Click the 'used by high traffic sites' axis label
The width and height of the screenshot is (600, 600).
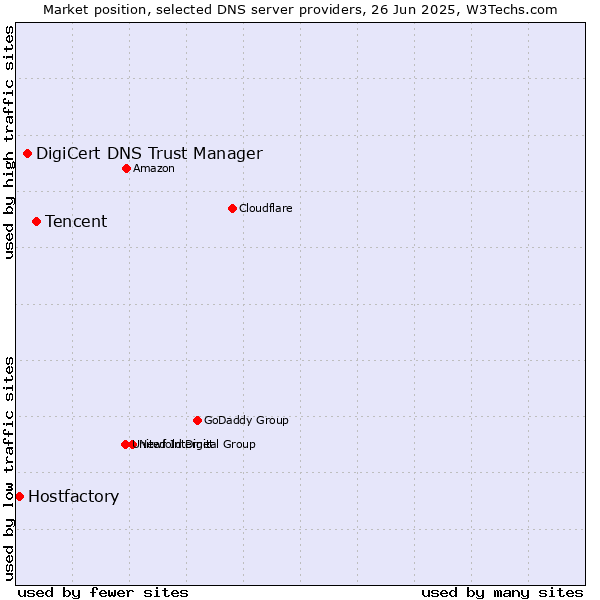(x=9, y=142)
